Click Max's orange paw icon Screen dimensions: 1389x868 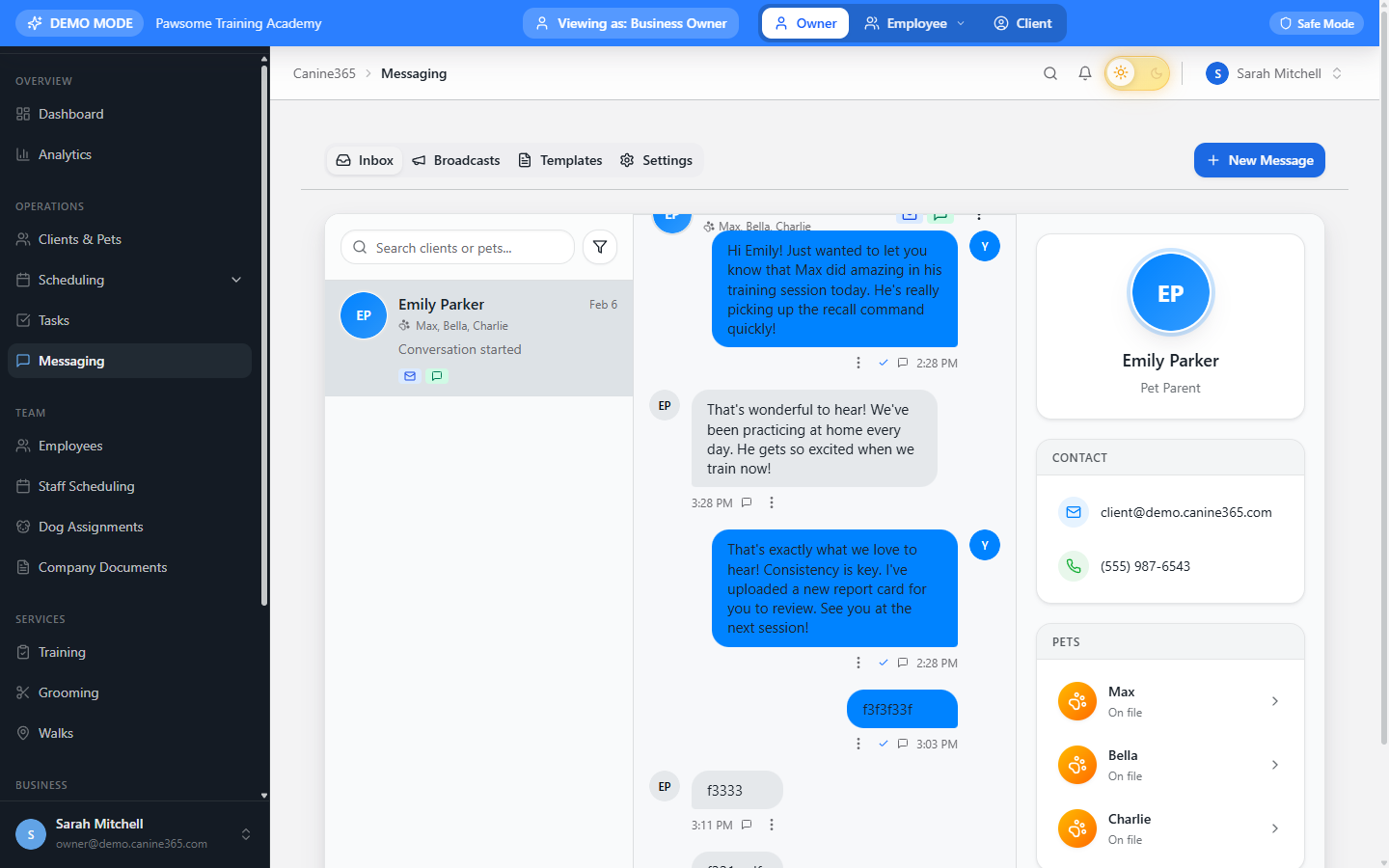(1077, 701)
